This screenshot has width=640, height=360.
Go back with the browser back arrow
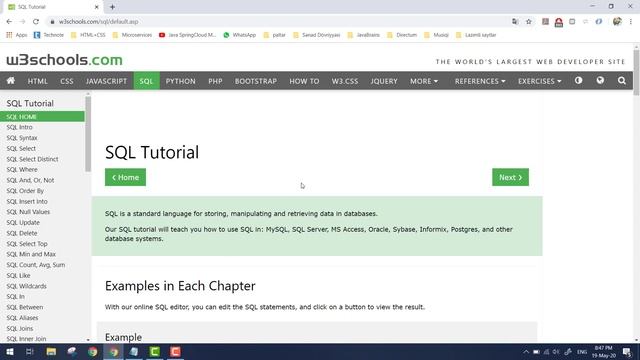(9, 22)
